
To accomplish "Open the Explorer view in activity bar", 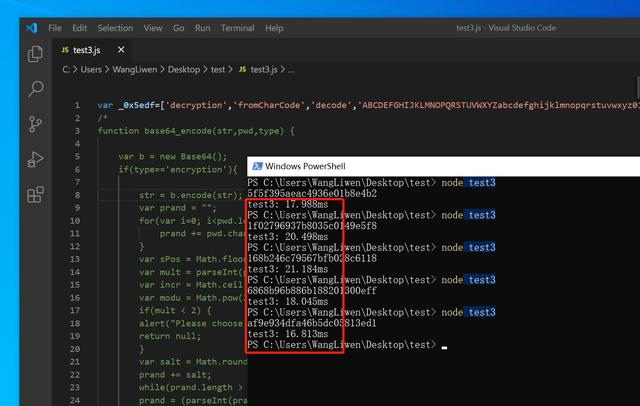I will tap(36, 54).
